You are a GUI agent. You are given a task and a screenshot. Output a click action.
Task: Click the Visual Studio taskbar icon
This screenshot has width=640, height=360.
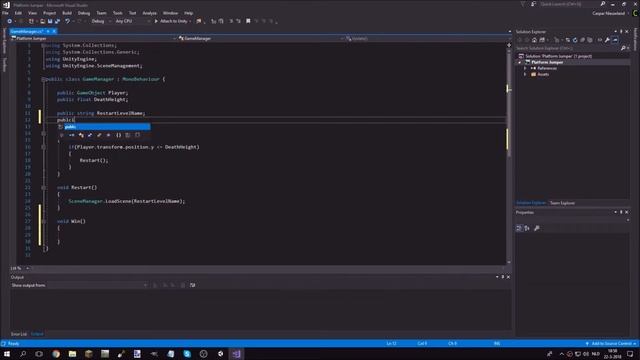(x=236, y=354)
